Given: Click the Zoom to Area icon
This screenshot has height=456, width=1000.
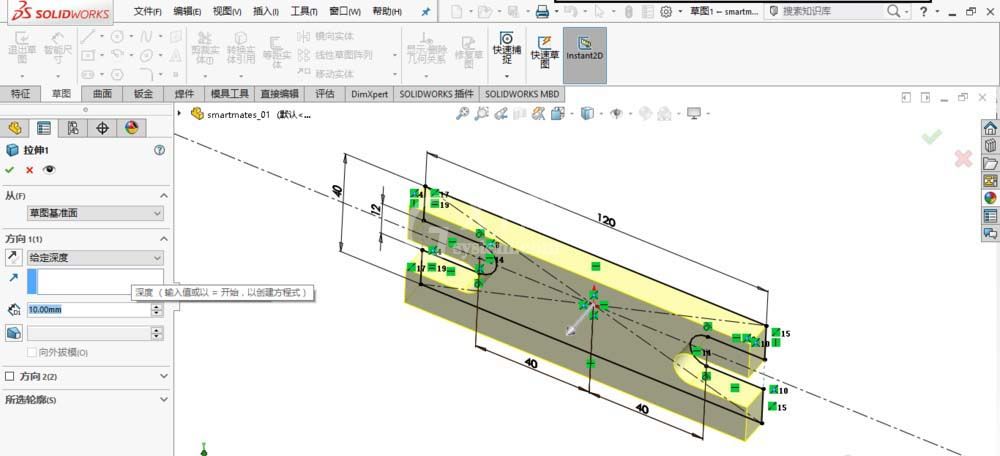Looking at the screenshot, I should click(482, 114).
